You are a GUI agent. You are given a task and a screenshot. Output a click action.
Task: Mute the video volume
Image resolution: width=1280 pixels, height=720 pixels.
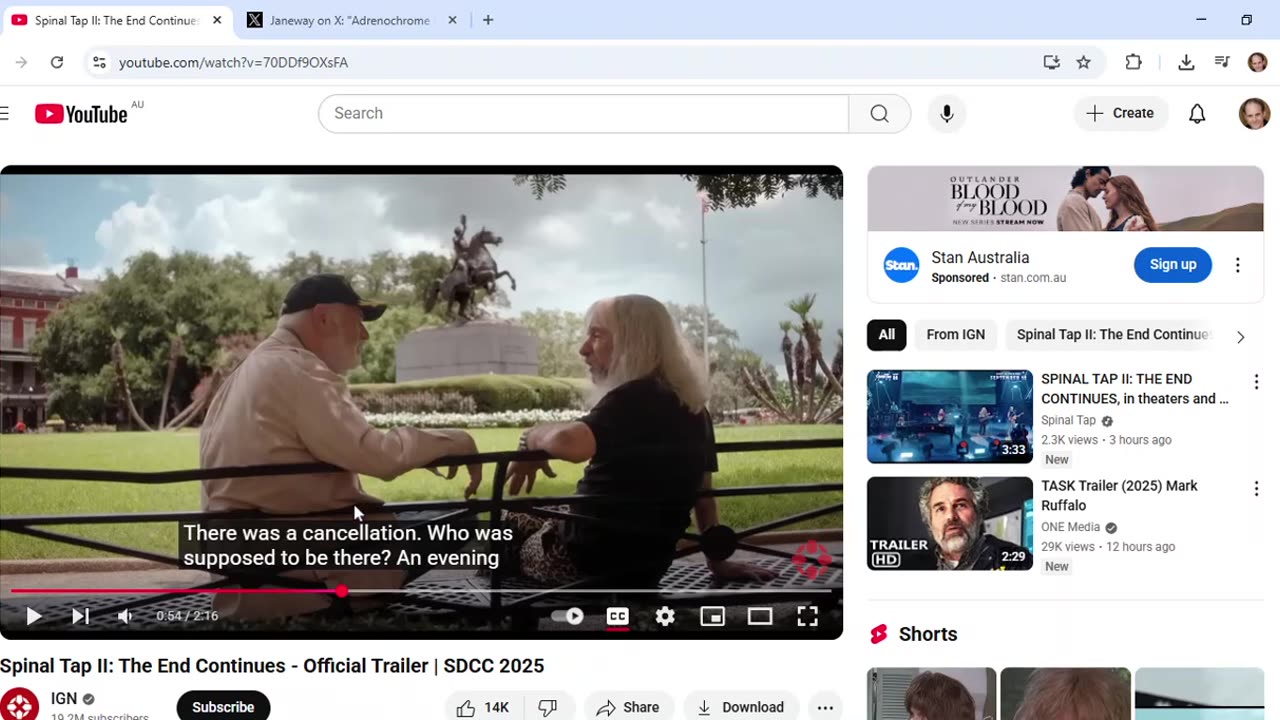click(x=125, y=616)
